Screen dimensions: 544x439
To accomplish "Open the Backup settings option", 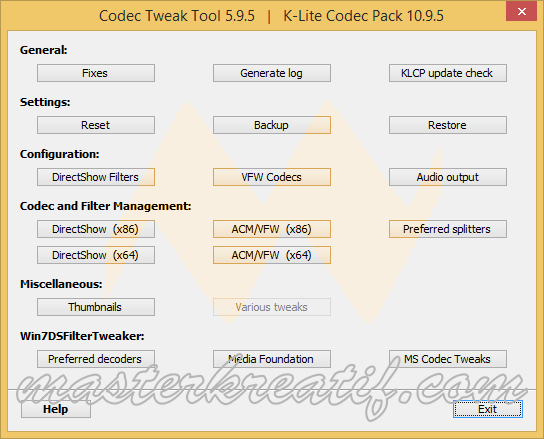I will (272, 125).
